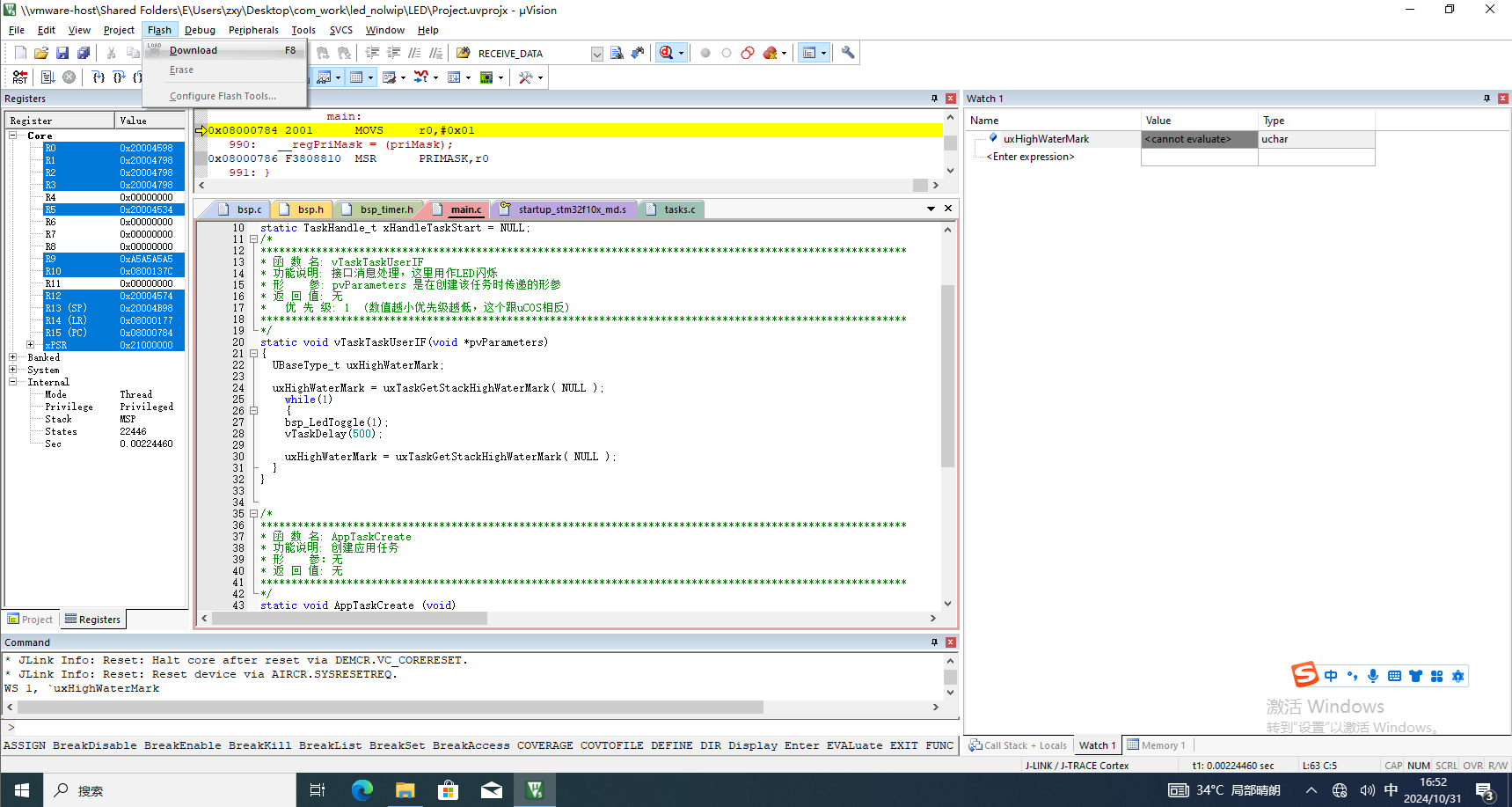Click the New file toolbar icon
Image resolution: width=1512 pixels, height=807 pixels.
tap(20, 53)
